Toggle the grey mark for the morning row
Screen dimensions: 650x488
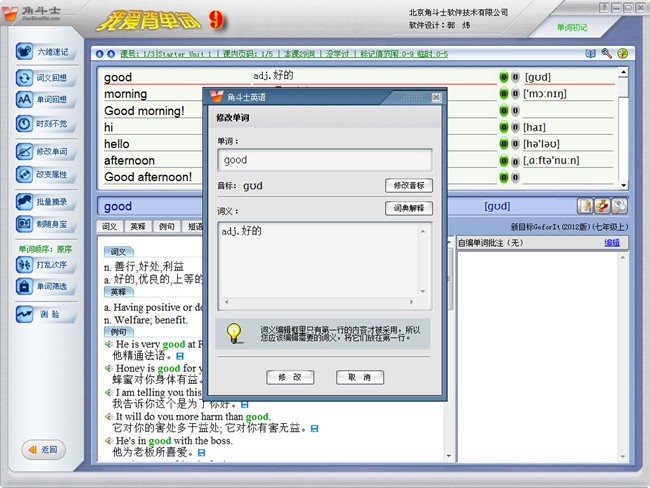point(515,94)
